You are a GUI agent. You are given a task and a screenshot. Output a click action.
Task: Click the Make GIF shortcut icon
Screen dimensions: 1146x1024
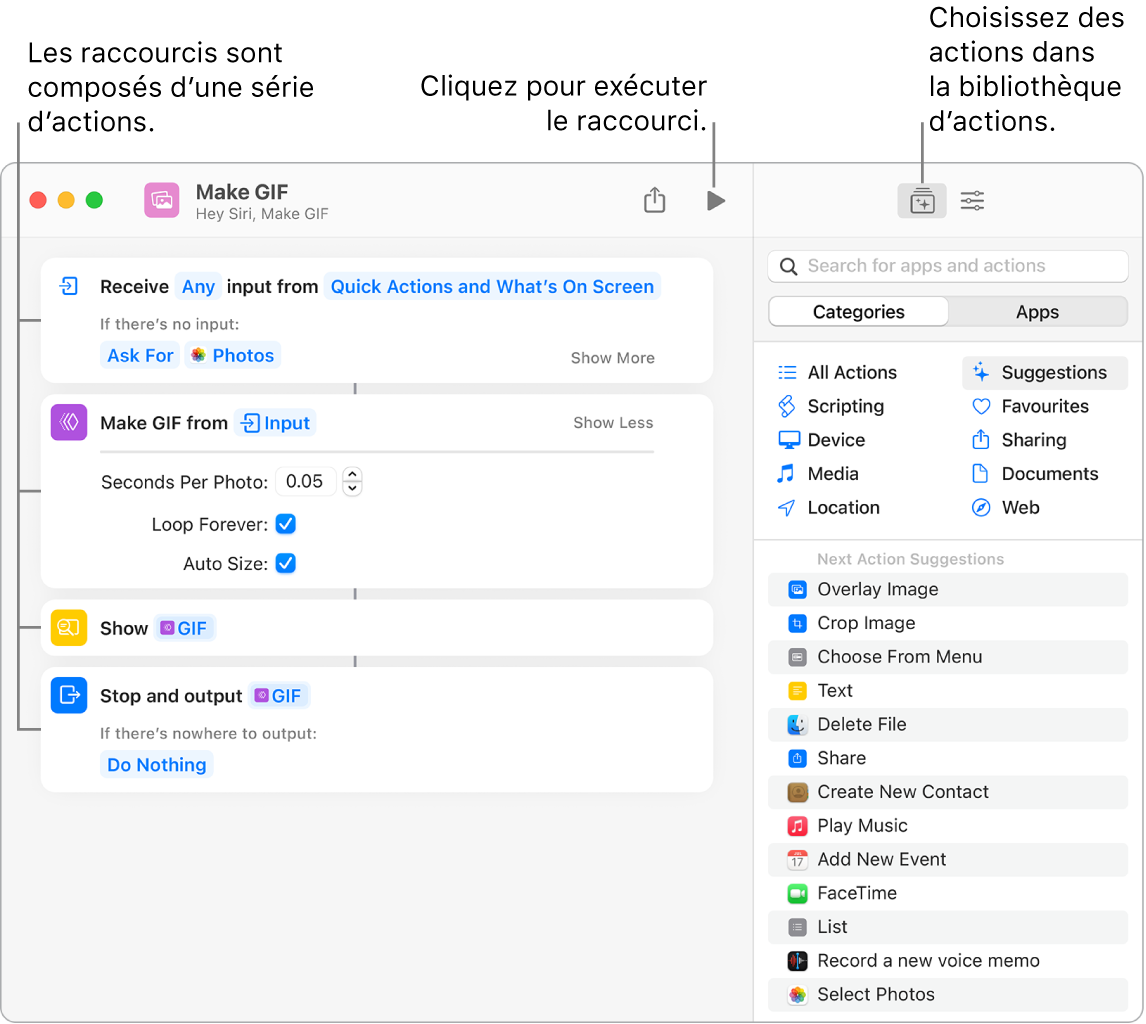[162, 200]
